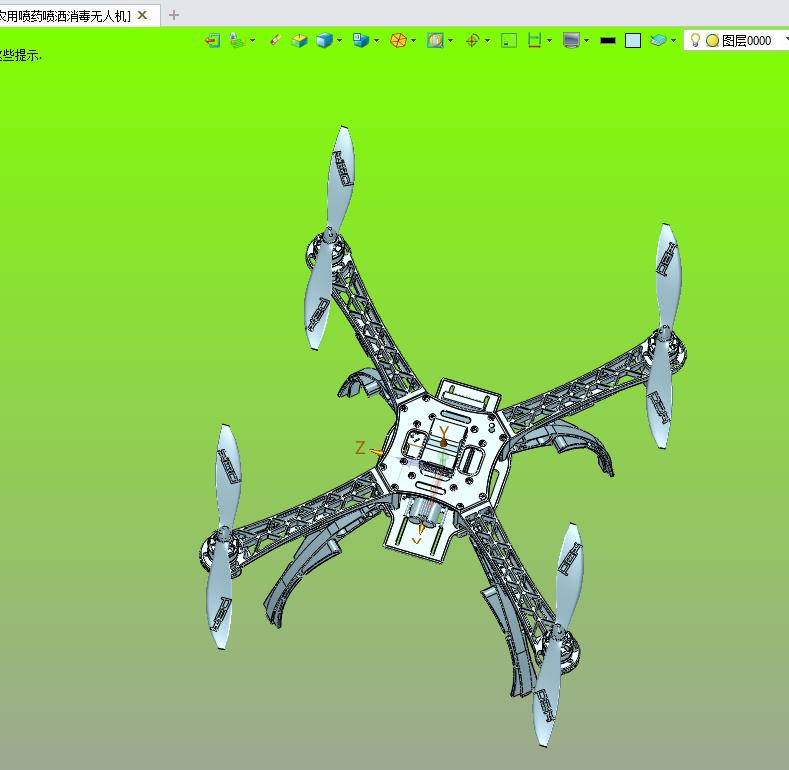Open dropdown beside orange polygon mesh icon

pyautogui.click(x=414, y=40)
